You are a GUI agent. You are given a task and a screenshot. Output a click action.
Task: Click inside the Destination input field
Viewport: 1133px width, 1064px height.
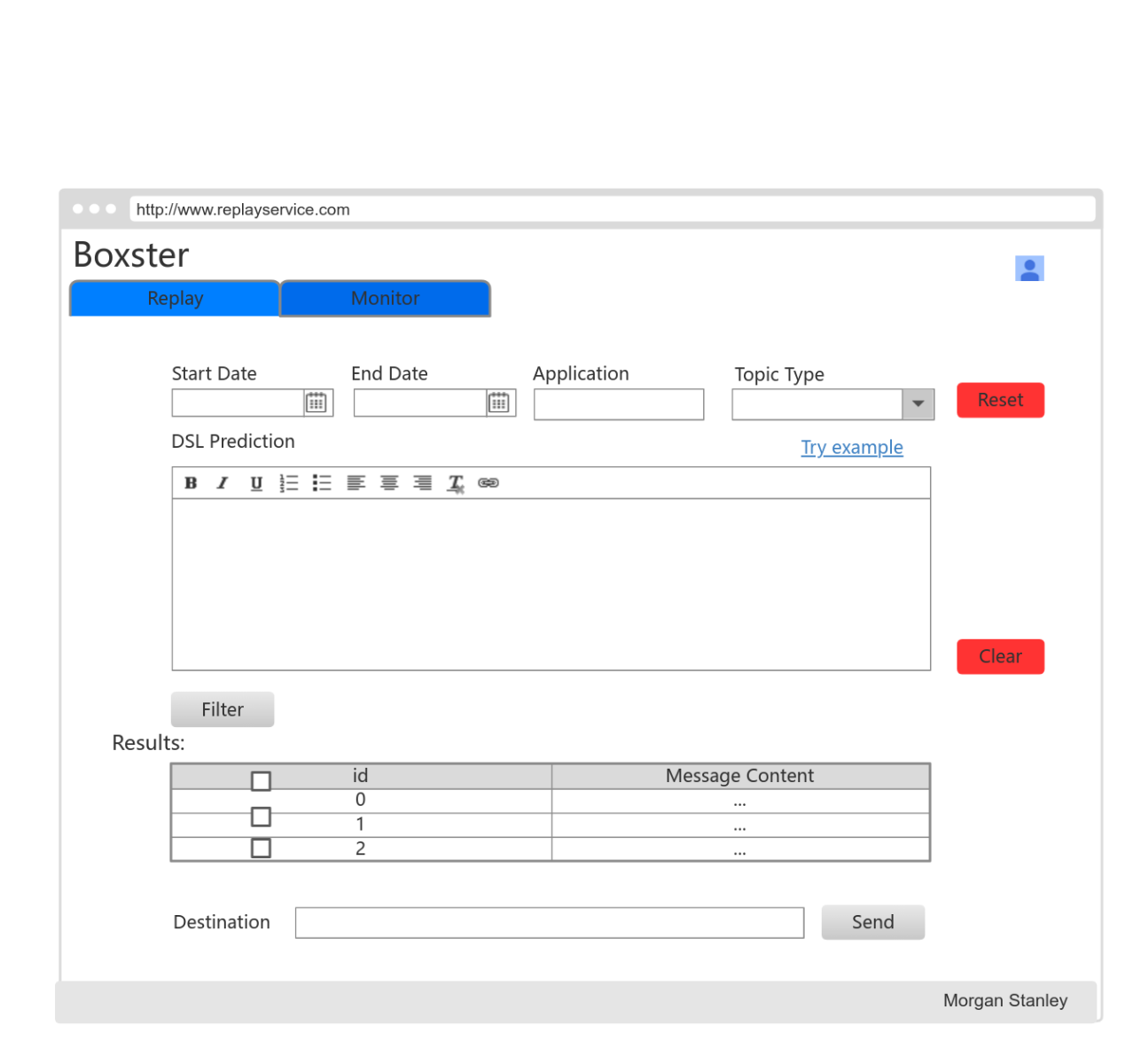[x=550, y=922]
